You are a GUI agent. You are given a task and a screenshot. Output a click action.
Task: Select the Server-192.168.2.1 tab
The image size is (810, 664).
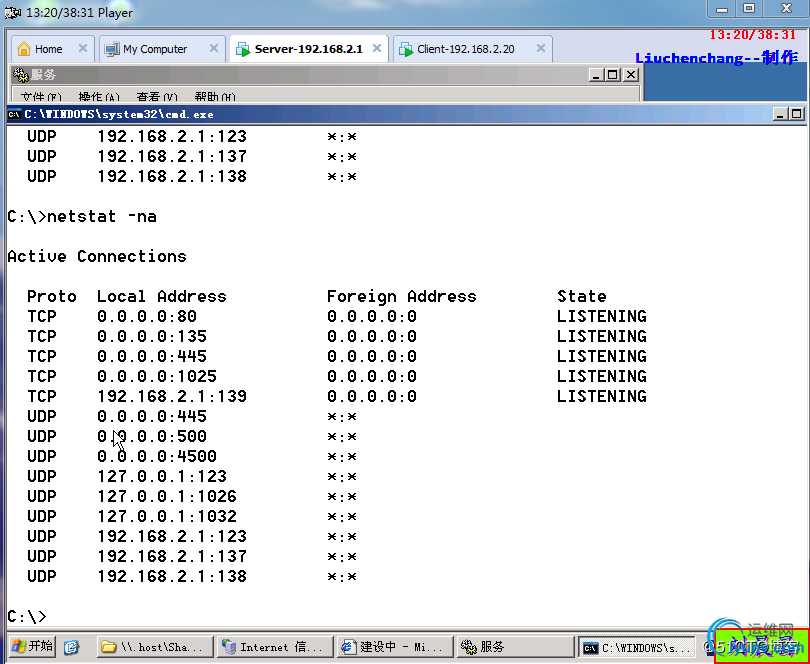[308, 49]
